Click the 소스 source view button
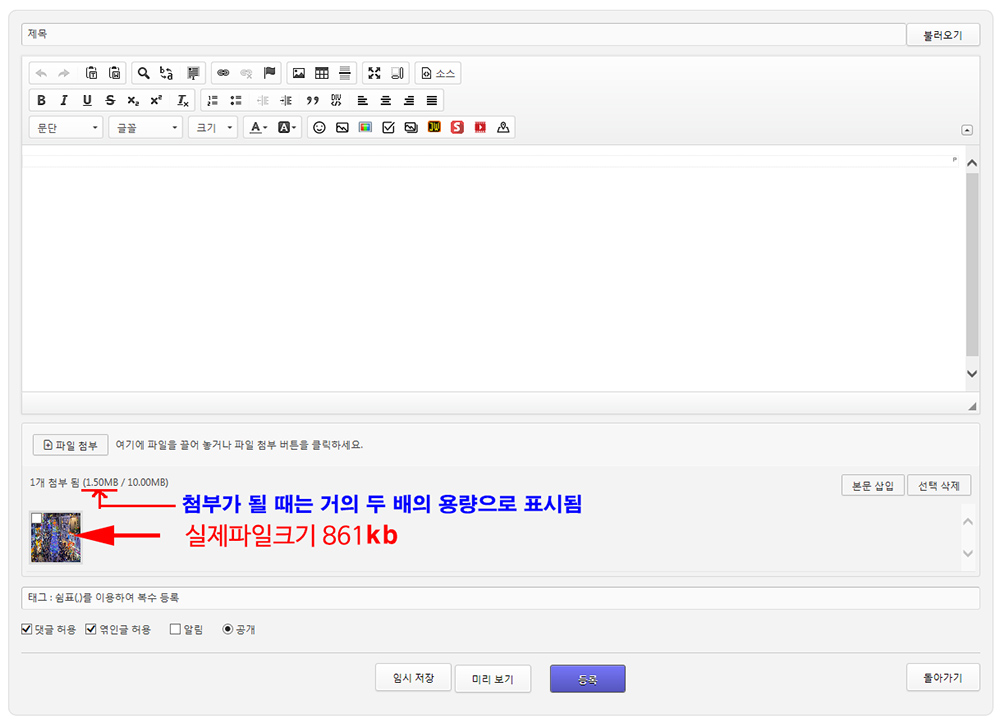Image resolution: width=1000 pixels, height=723 pixels. tap(438, 73)
